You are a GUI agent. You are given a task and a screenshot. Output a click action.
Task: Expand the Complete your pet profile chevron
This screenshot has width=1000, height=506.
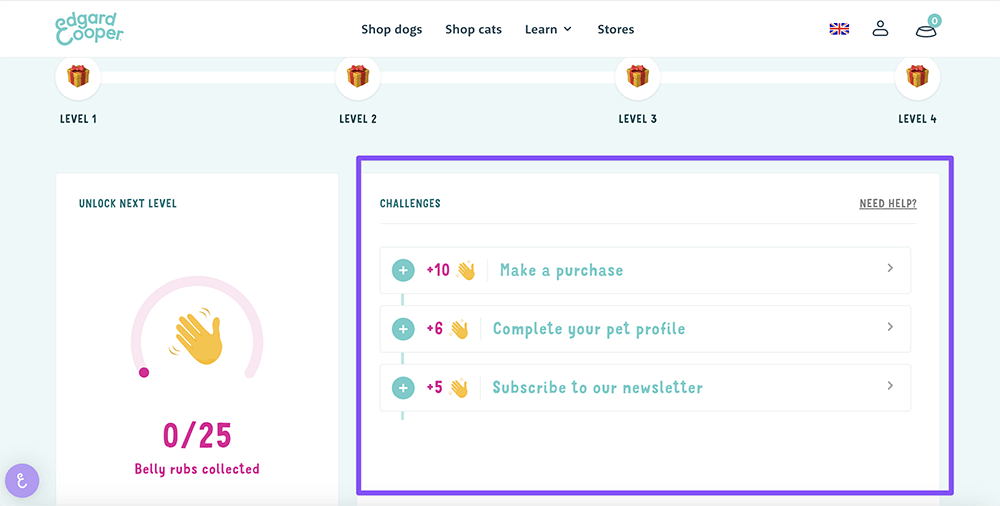coord(890,327)
